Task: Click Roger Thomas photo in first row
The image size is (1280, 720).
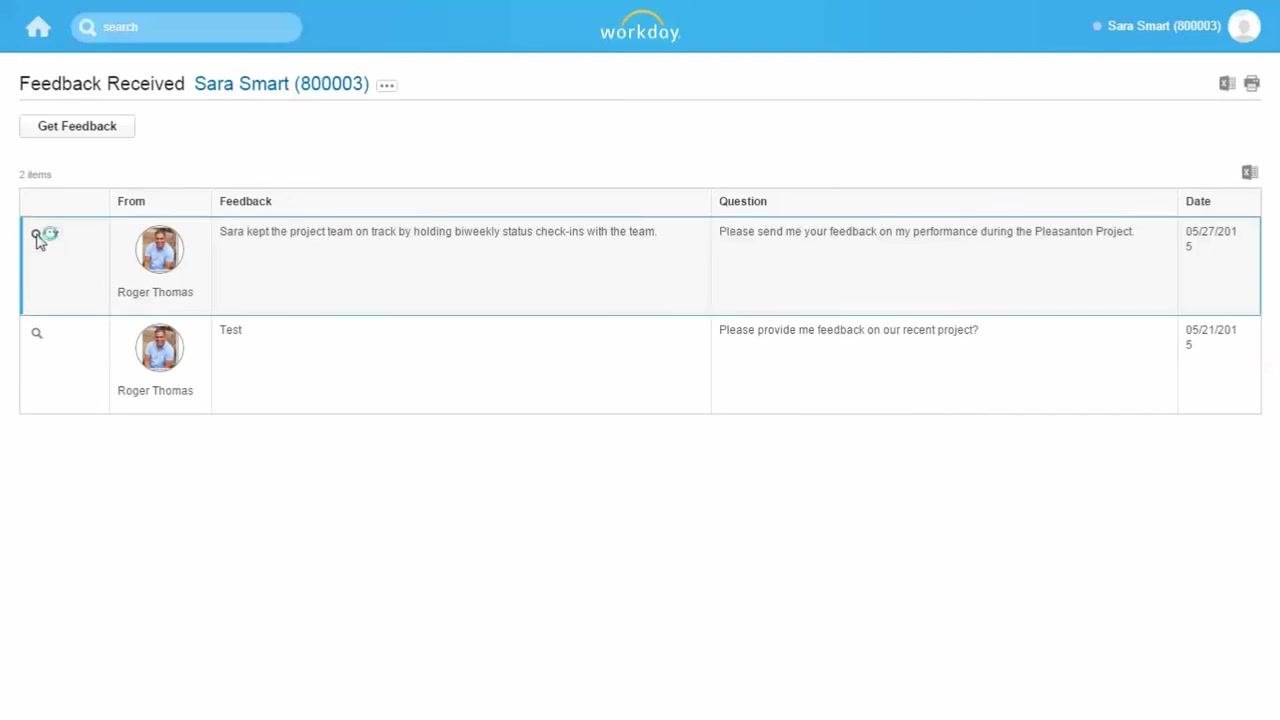Action: (x=160, y=249)
